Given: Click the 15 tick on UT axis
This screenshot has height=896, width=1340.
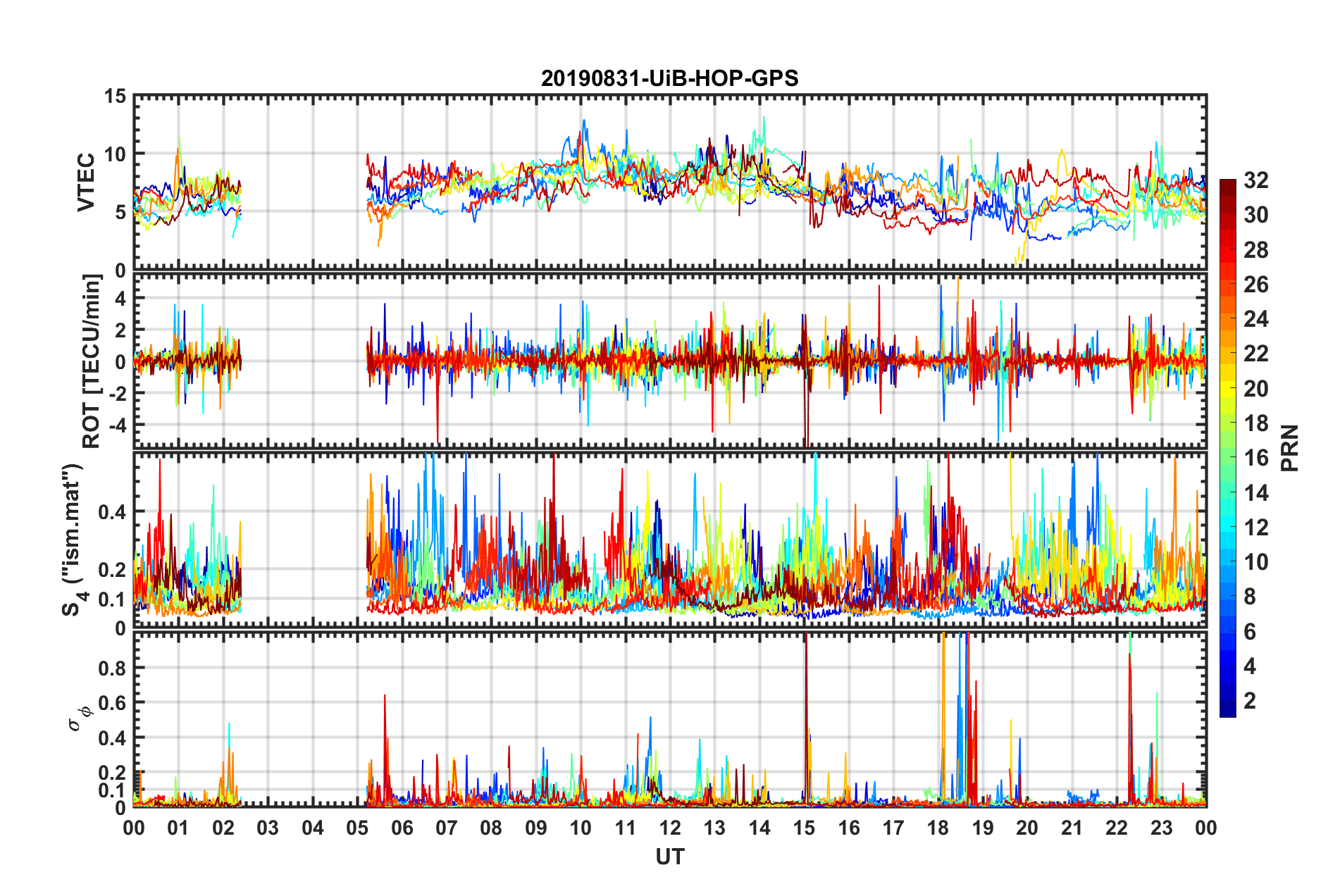Looking at the screenshot, I should pos(804,827).
